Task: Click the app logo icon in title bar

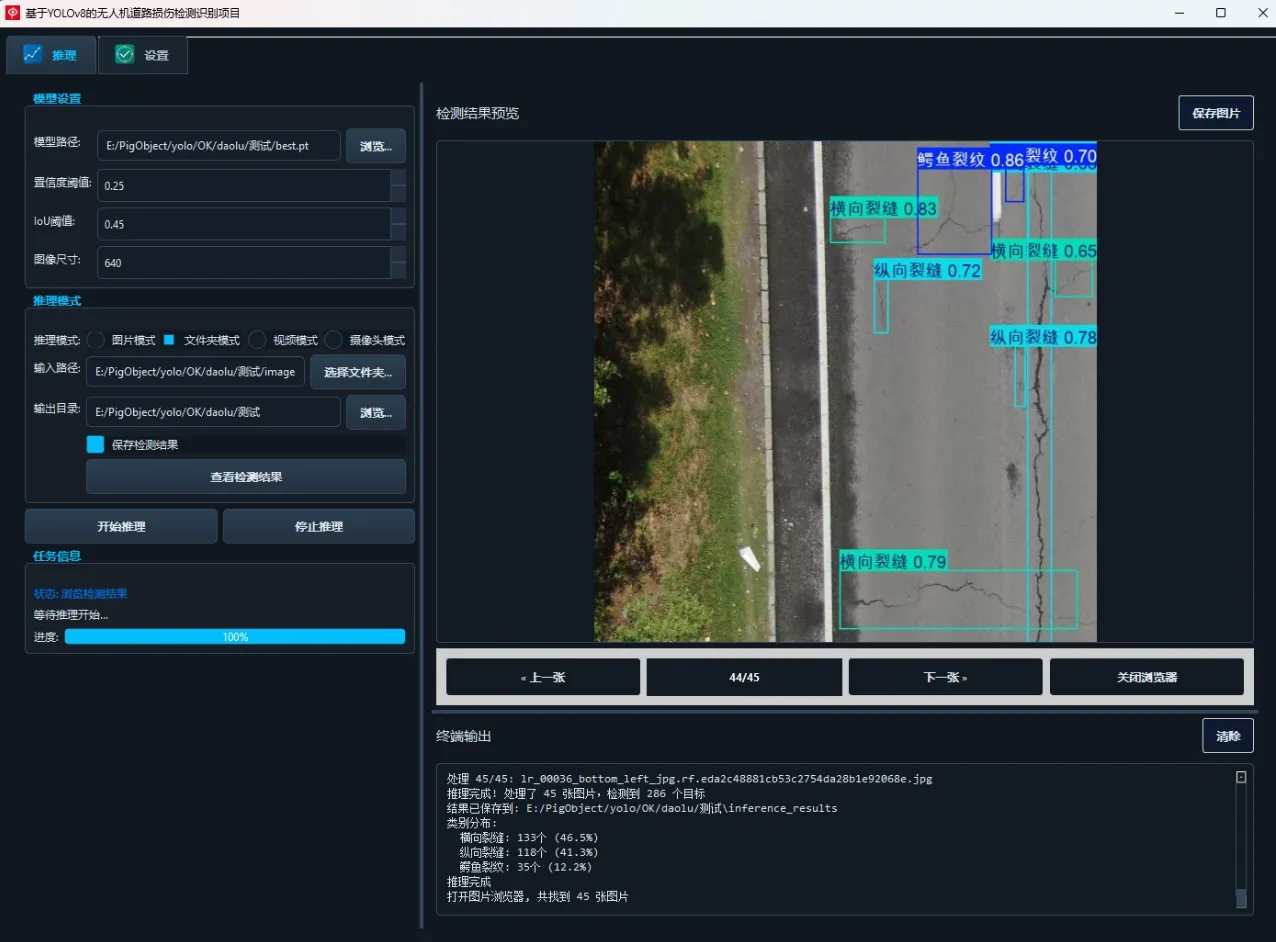Action: (13, 13)
